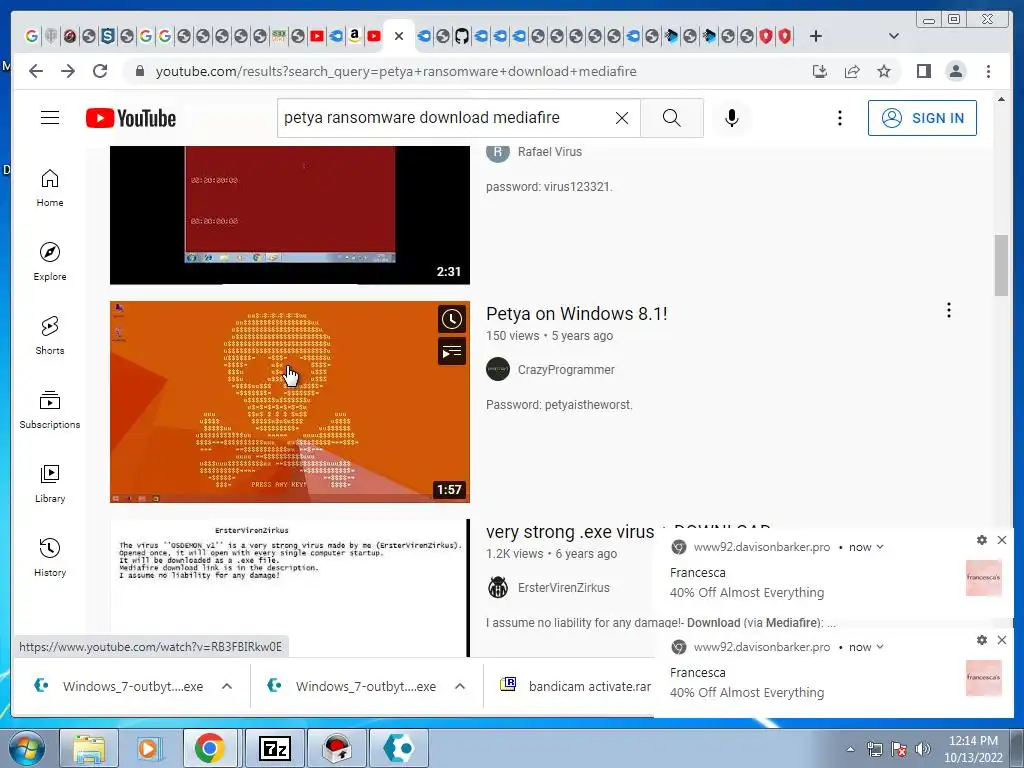The image size is (1024, 768).
Task: Expand second Windows_7-outbyt exe download options
Action: click(460, 686)
